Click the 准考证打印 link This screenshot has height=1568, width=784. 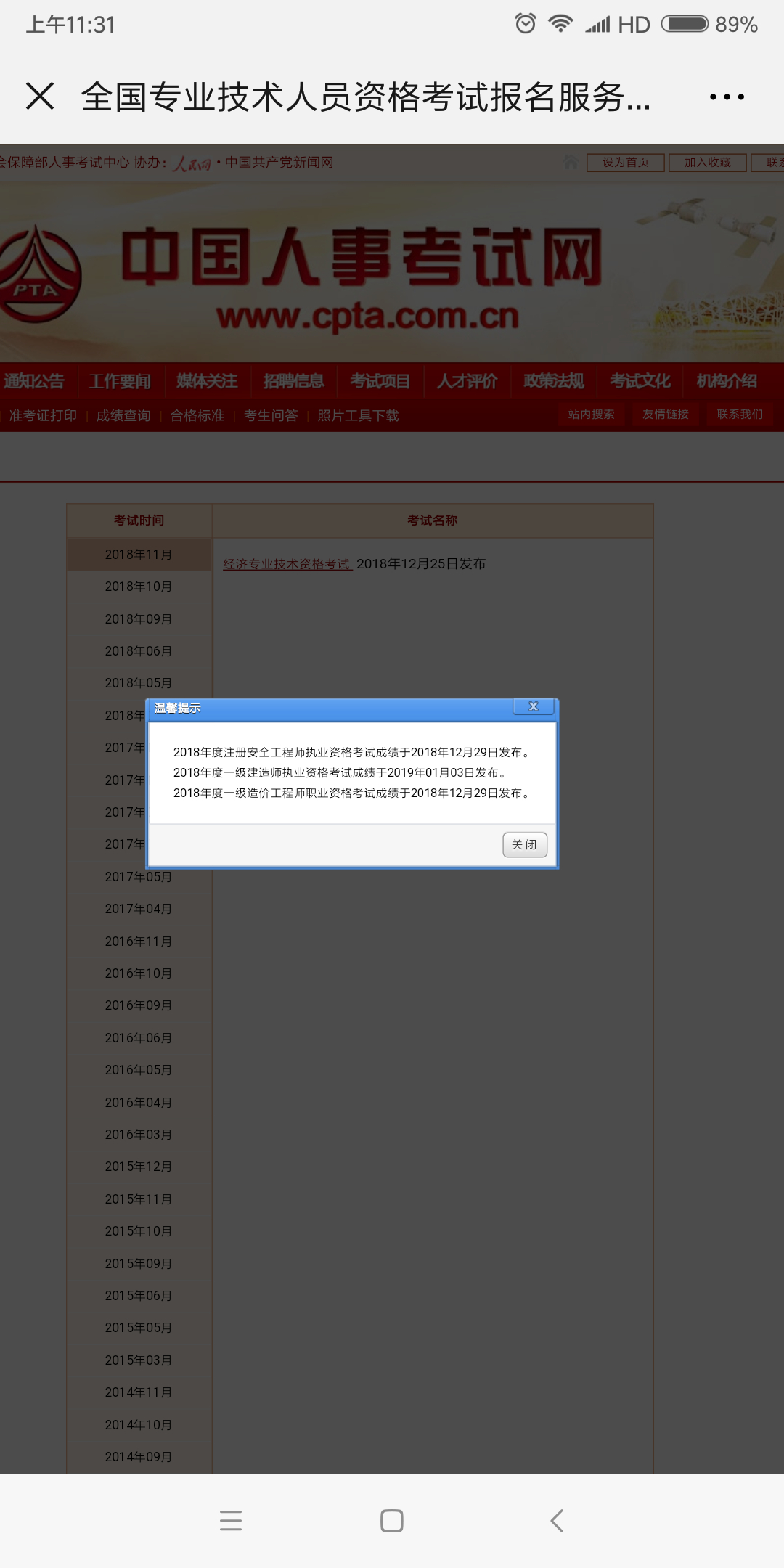click(43, 415)
